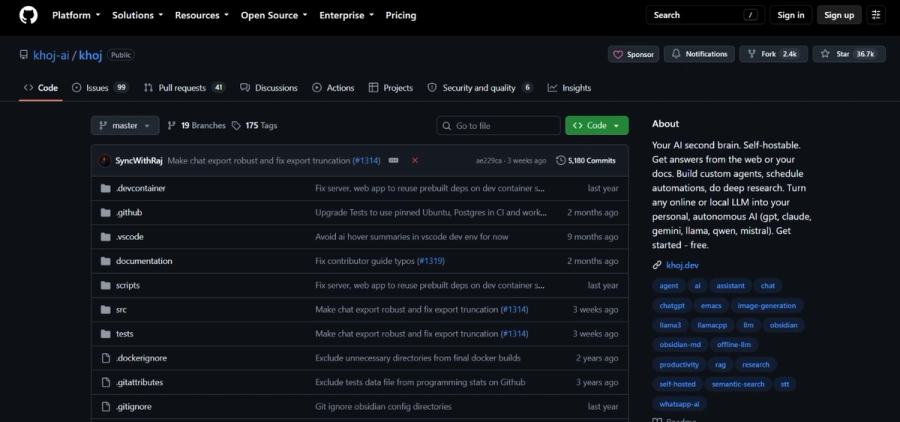Select the self-hosted topic tag

point(677,384)
